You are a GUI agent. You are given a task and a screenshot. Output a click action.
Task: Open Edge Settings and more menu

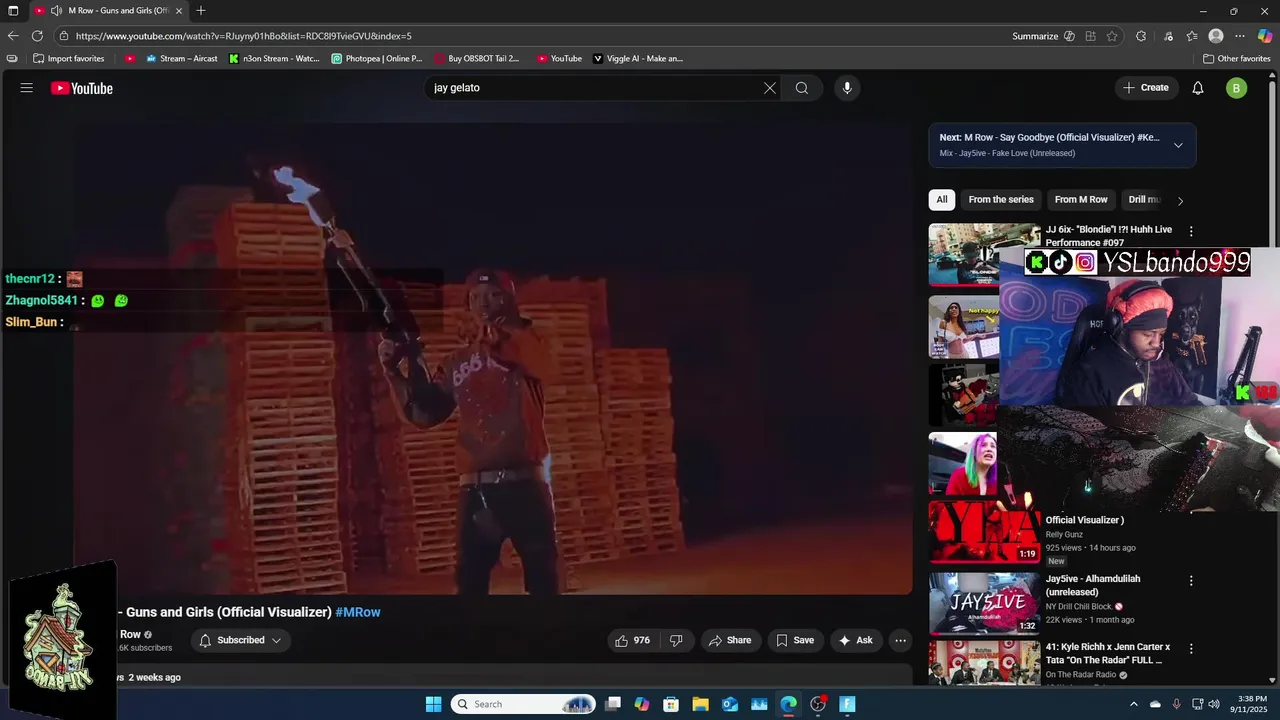(1240, 36)
